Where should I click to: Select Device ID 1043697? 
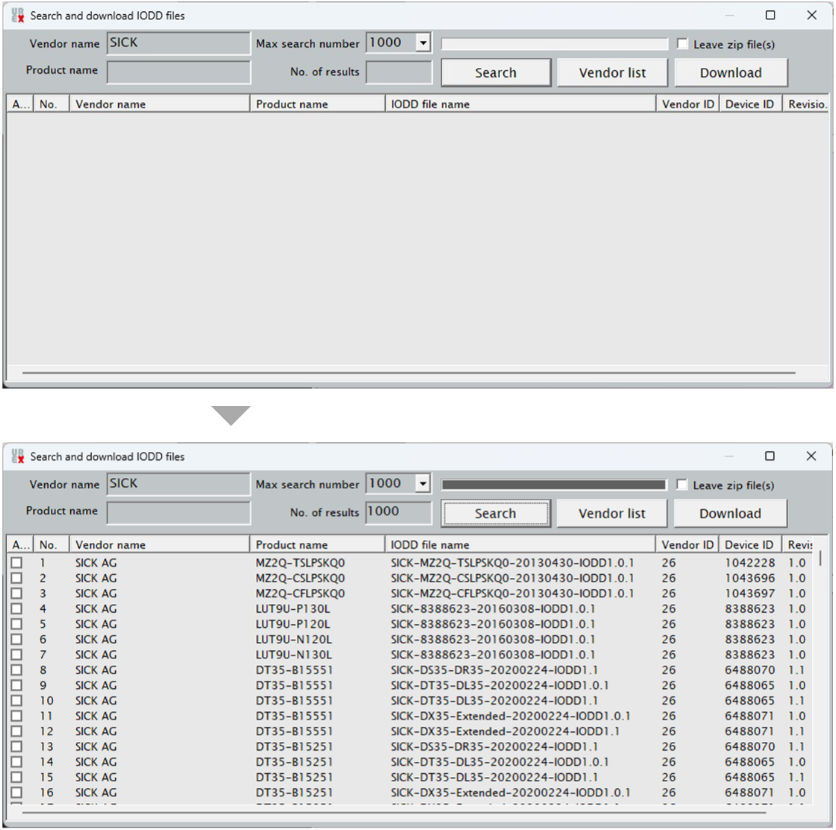pyautogui.click(x=750, y=593)
